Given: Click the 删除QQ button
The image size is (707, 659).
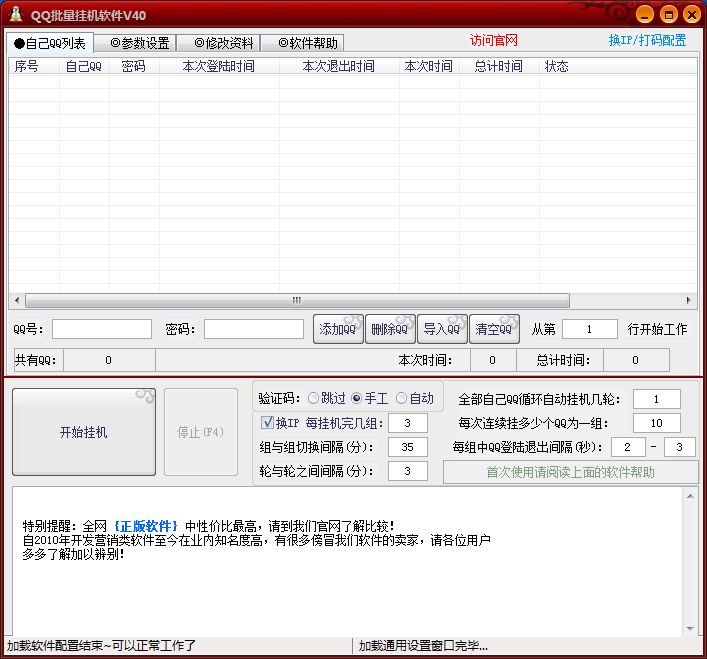Looking at the screenshot, I should 390,329.
